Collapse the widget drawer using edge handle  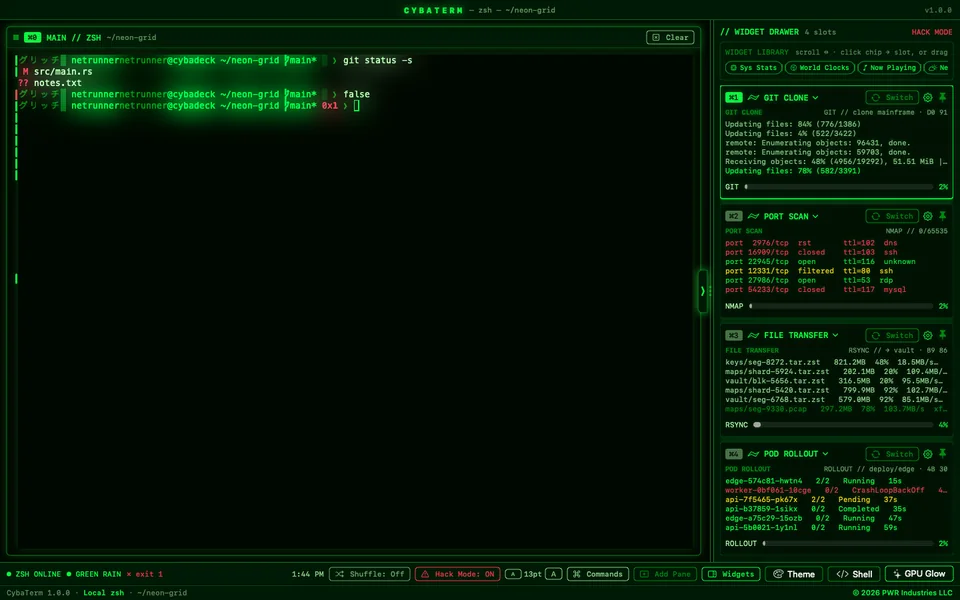pos(703,291)
